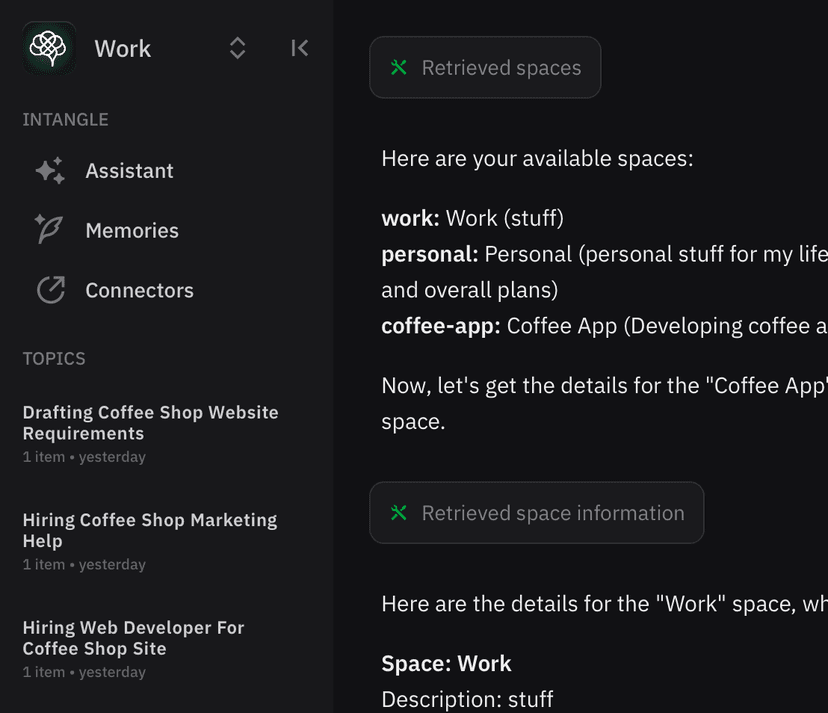Collapse the sidebar with the collapse arrow icon
828x713 pixels.
point(299,47)
